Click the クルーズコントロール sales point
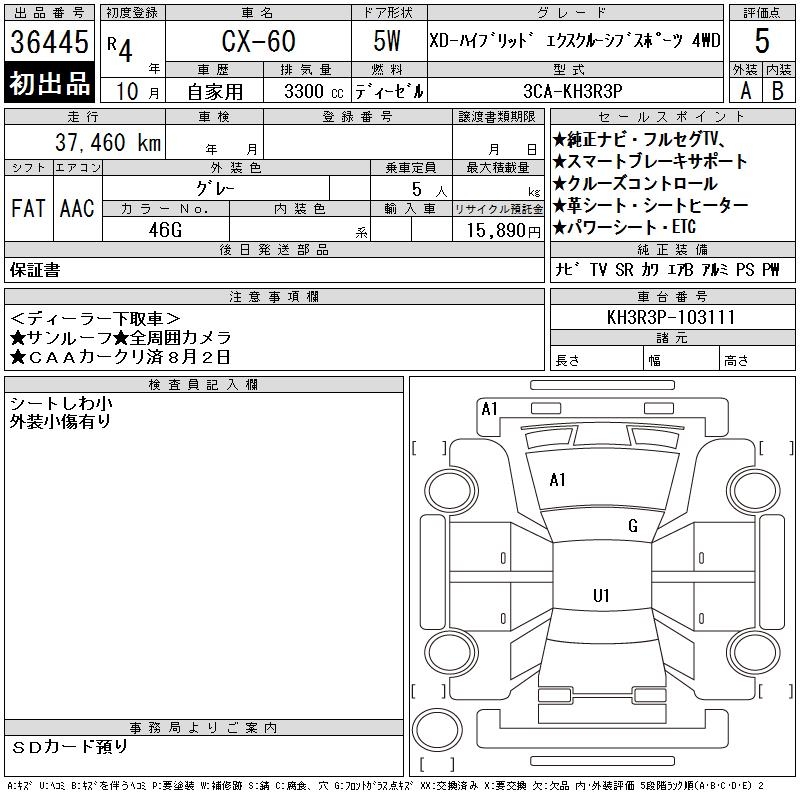Screen dimensions: 800x800 click(x=636, y=183)
